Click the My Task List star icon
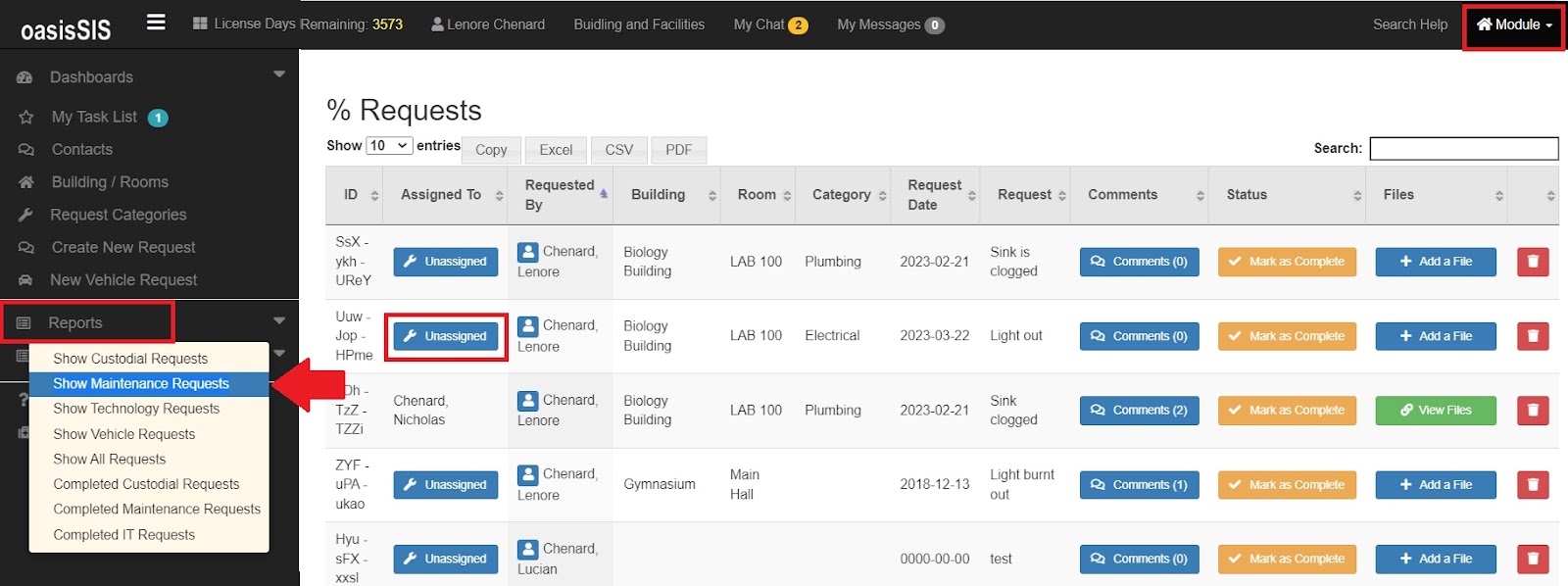 coord(26,118)
